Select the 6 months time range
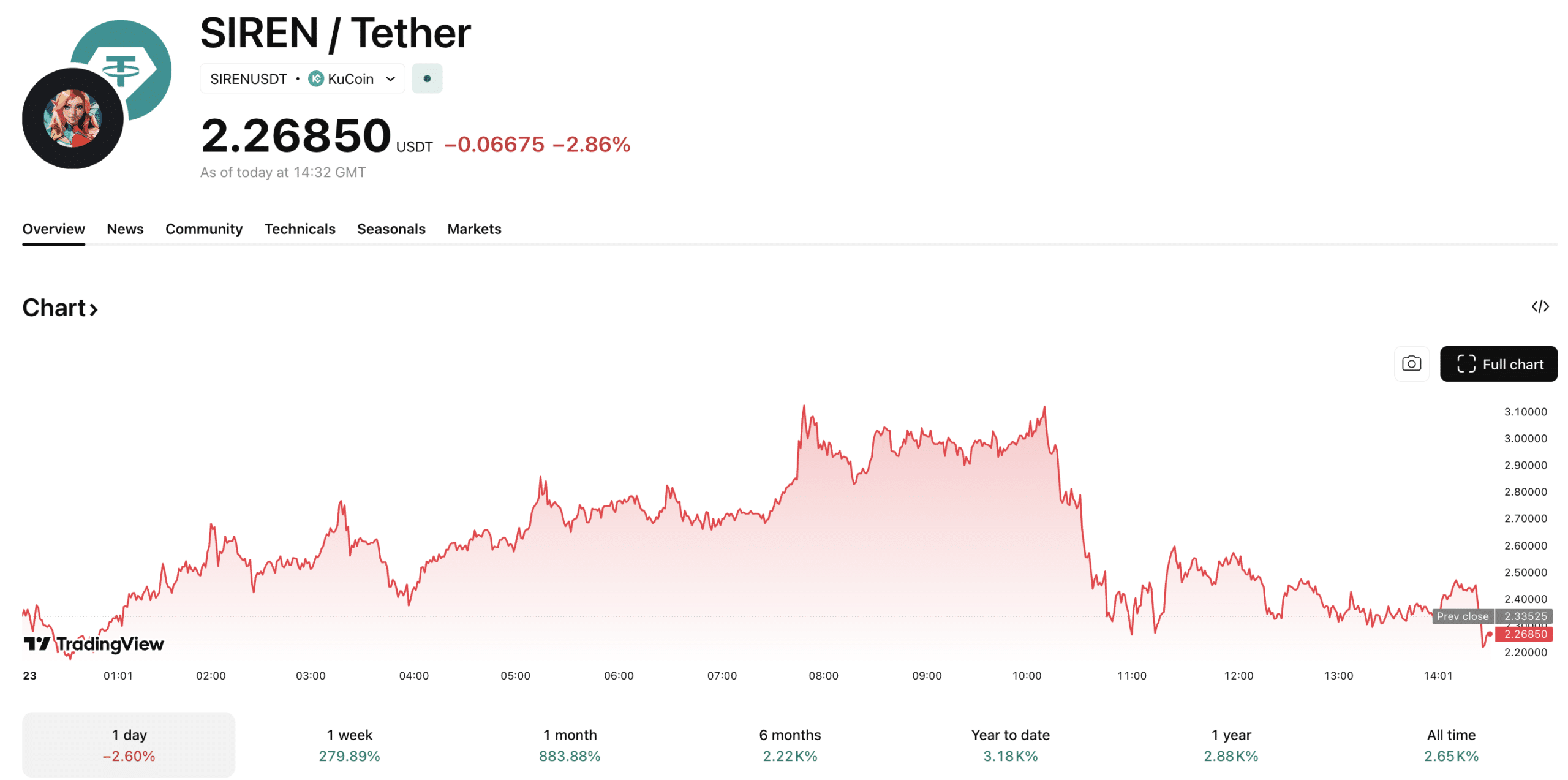1568x780 pixels. click(x=790, y=744)
